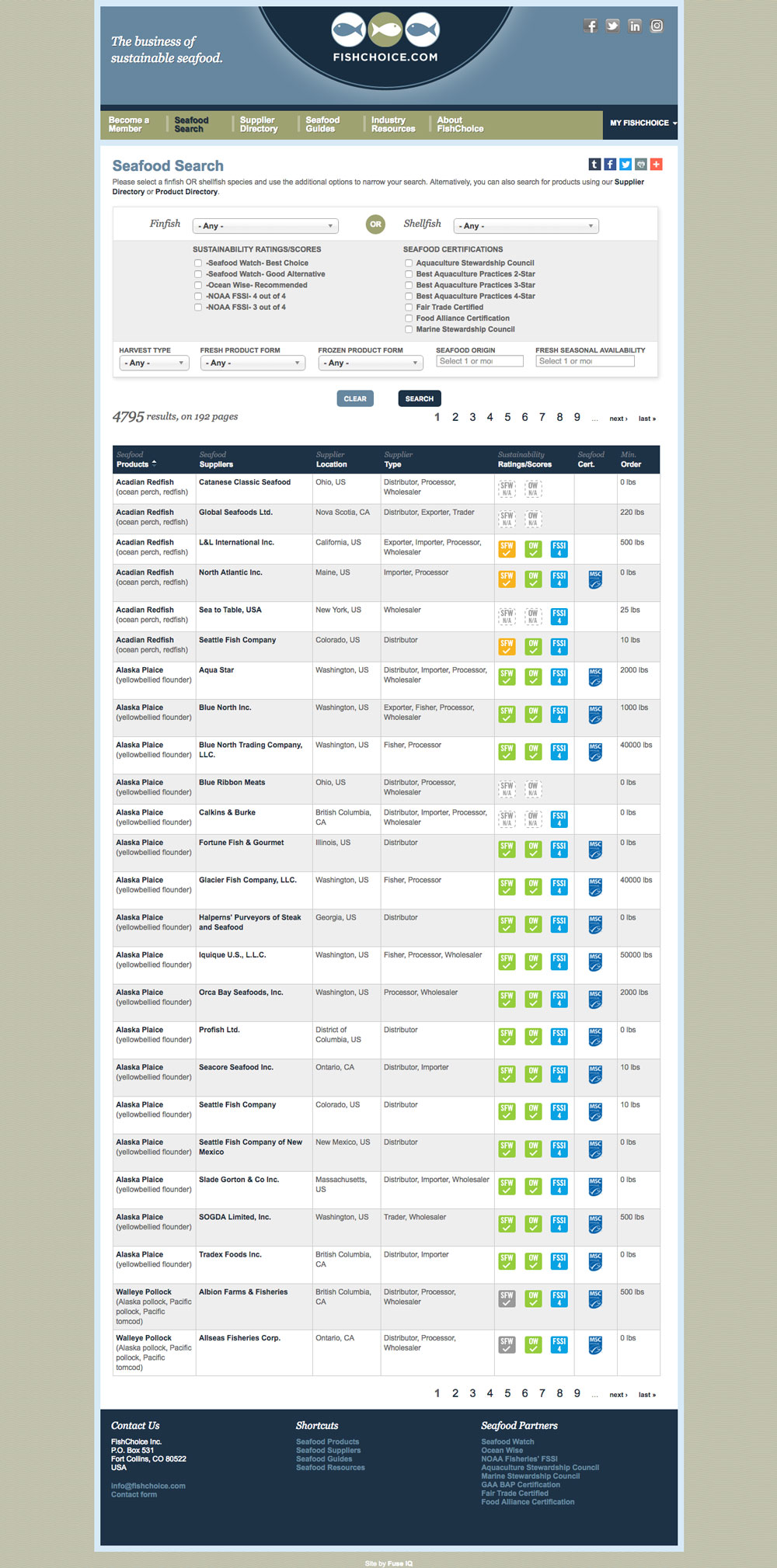Click bottom 'last' pagination link

[x=646, y=1395]
